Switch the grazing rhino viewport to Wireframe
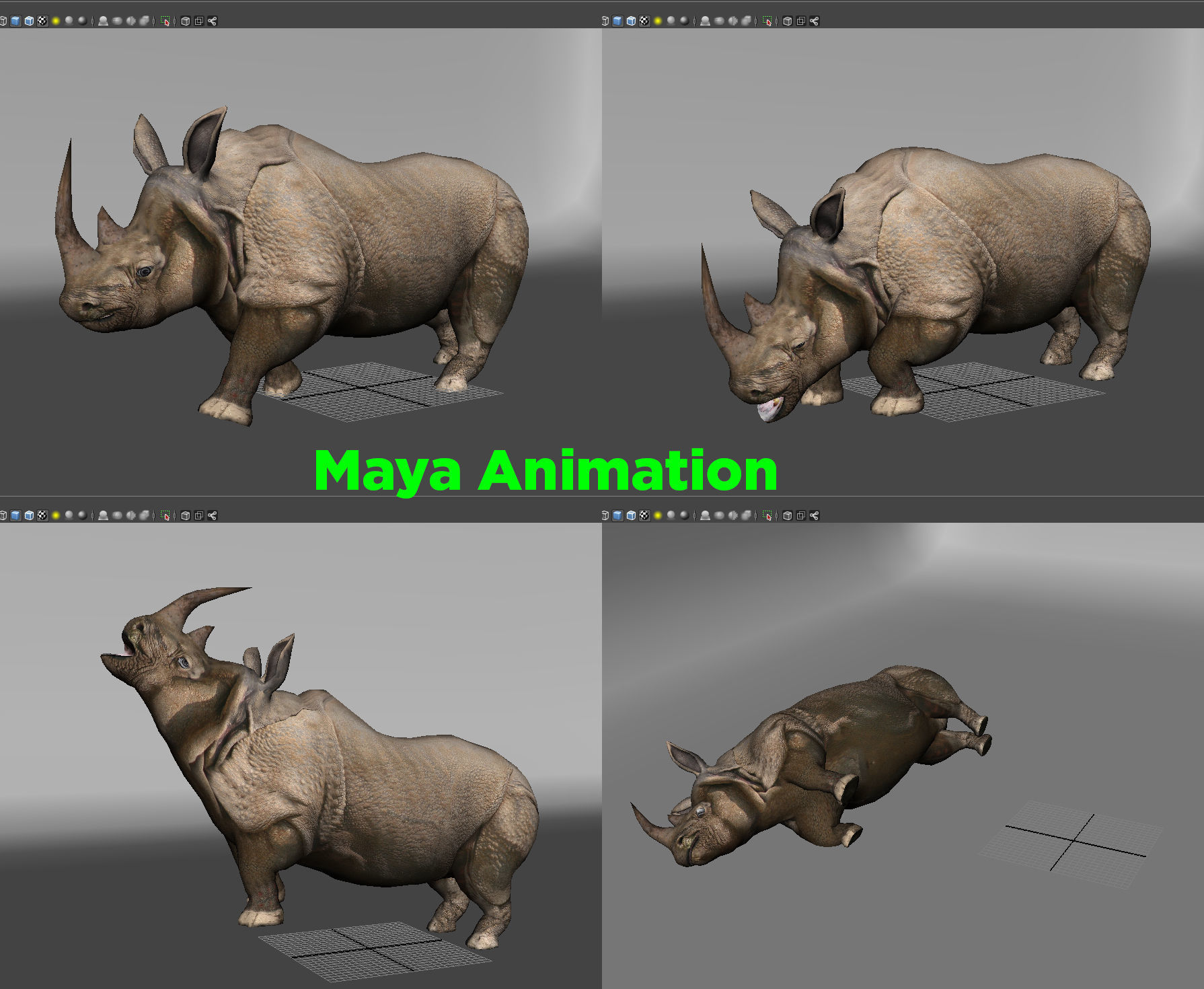The image size is (1204, 989). 605,21
